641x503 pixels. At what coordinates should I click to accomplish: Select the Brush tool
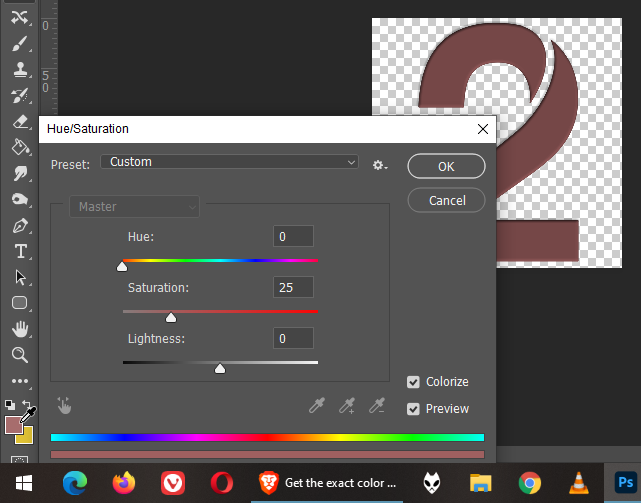tap(20, 44)
